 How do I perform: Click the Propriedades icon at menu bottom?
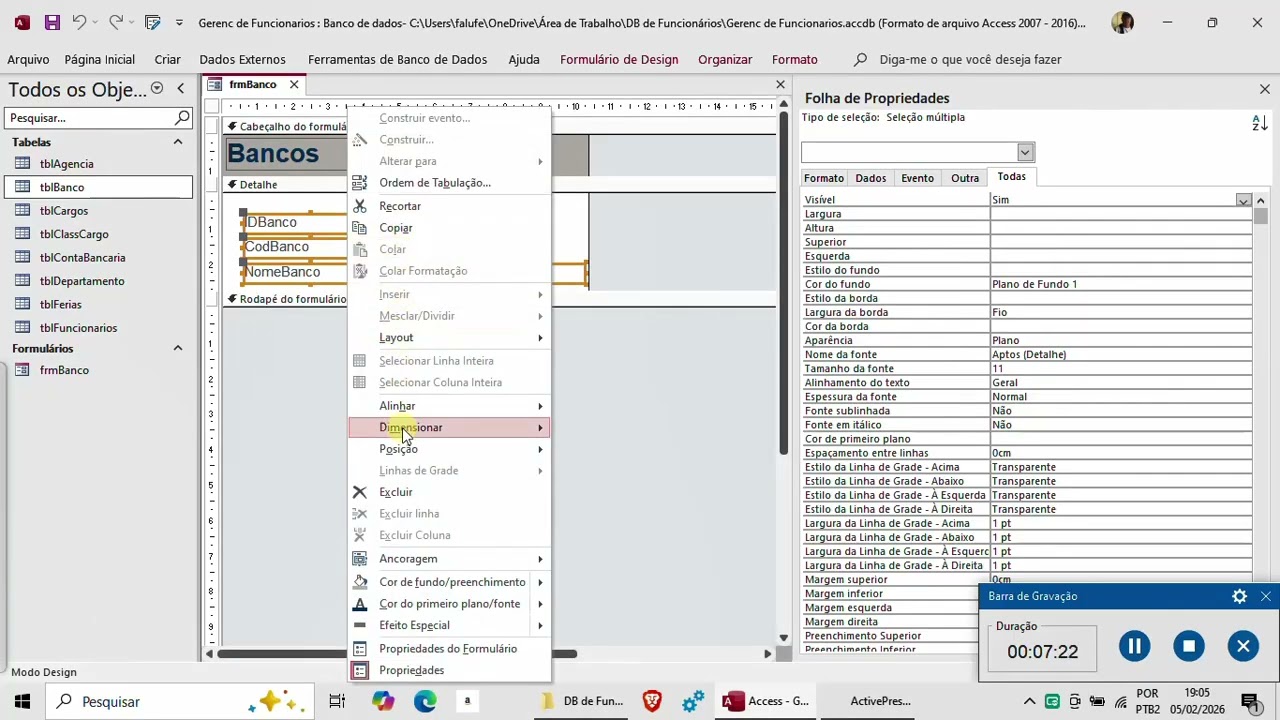pos(360,670)
